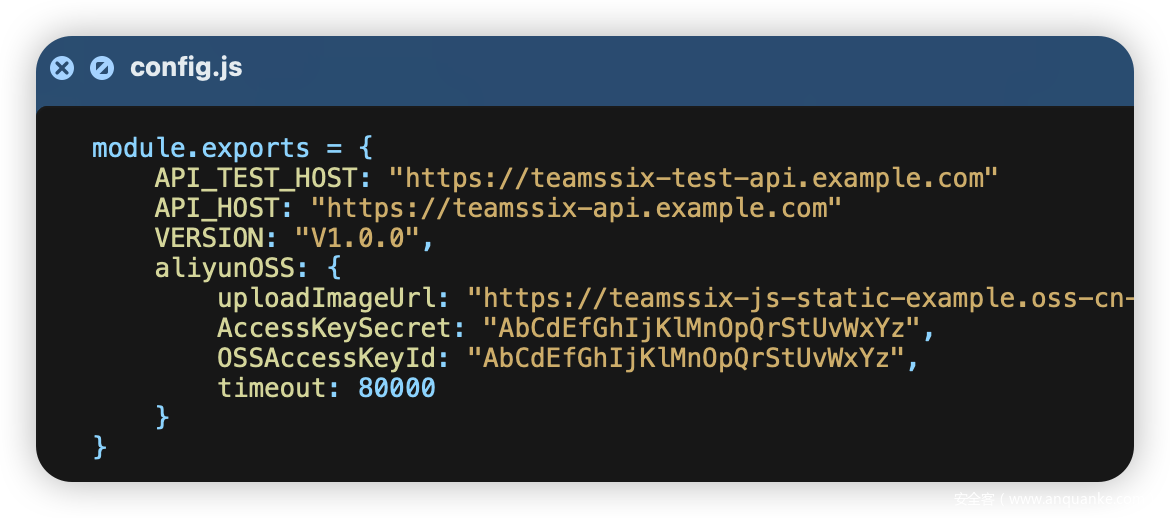The image size is (1170, 518).
Task: Click the final closing brace of module.exports
Action: coord(100,446)
